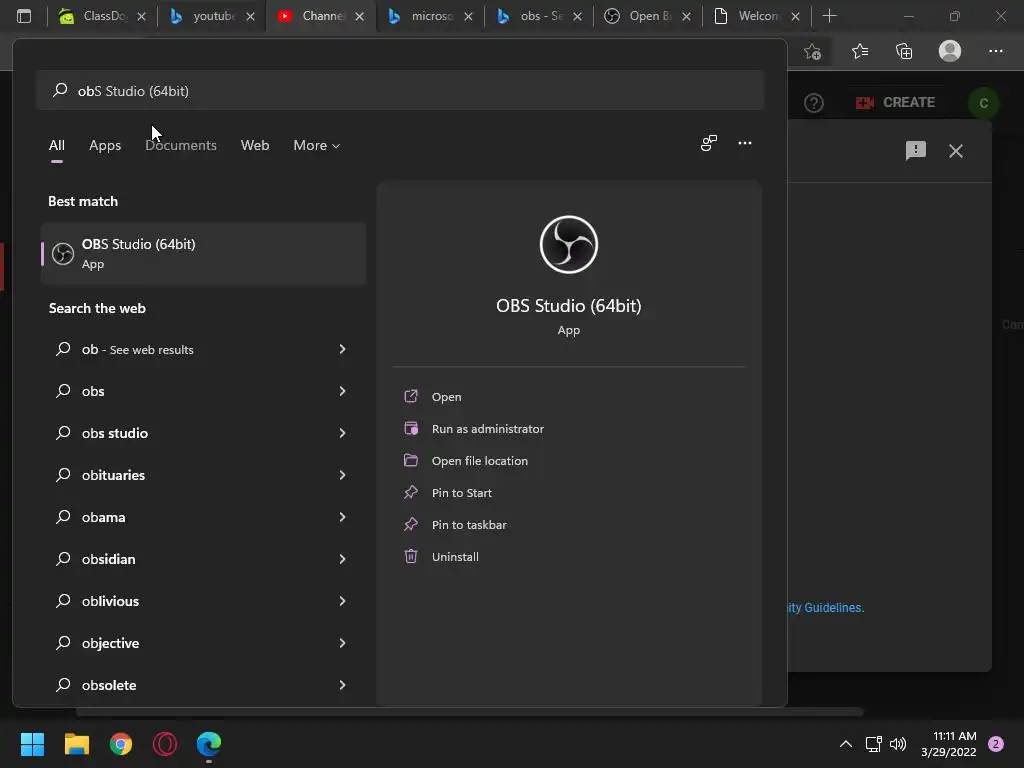Choose Pin to taskbar
This screenshot has width=1024, height=768.
point(469,524)
